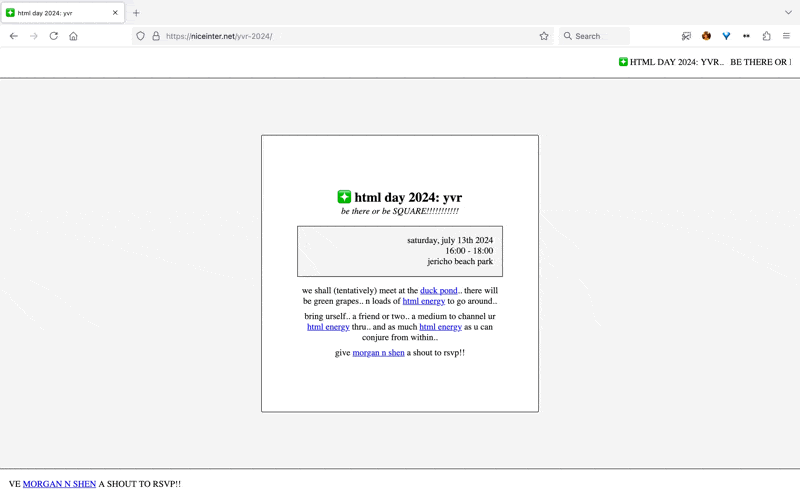The height and width of the screenshot is (500, 800).
Task: Go to the browser home page
Action: (73, 36)
